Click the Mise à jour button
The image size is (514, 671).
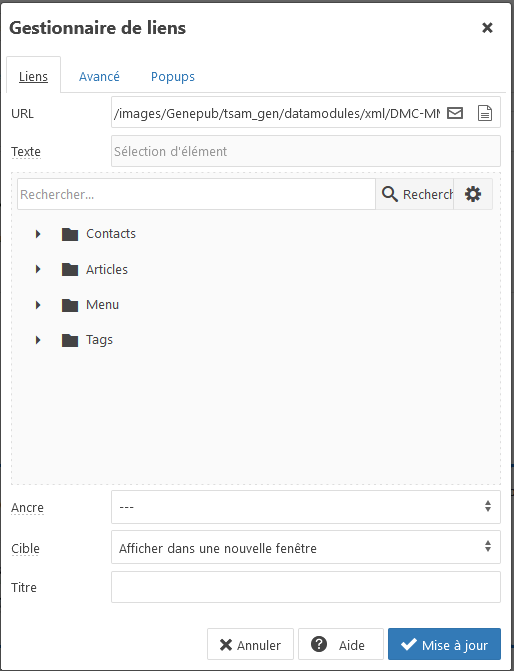[x=444, y=644]
